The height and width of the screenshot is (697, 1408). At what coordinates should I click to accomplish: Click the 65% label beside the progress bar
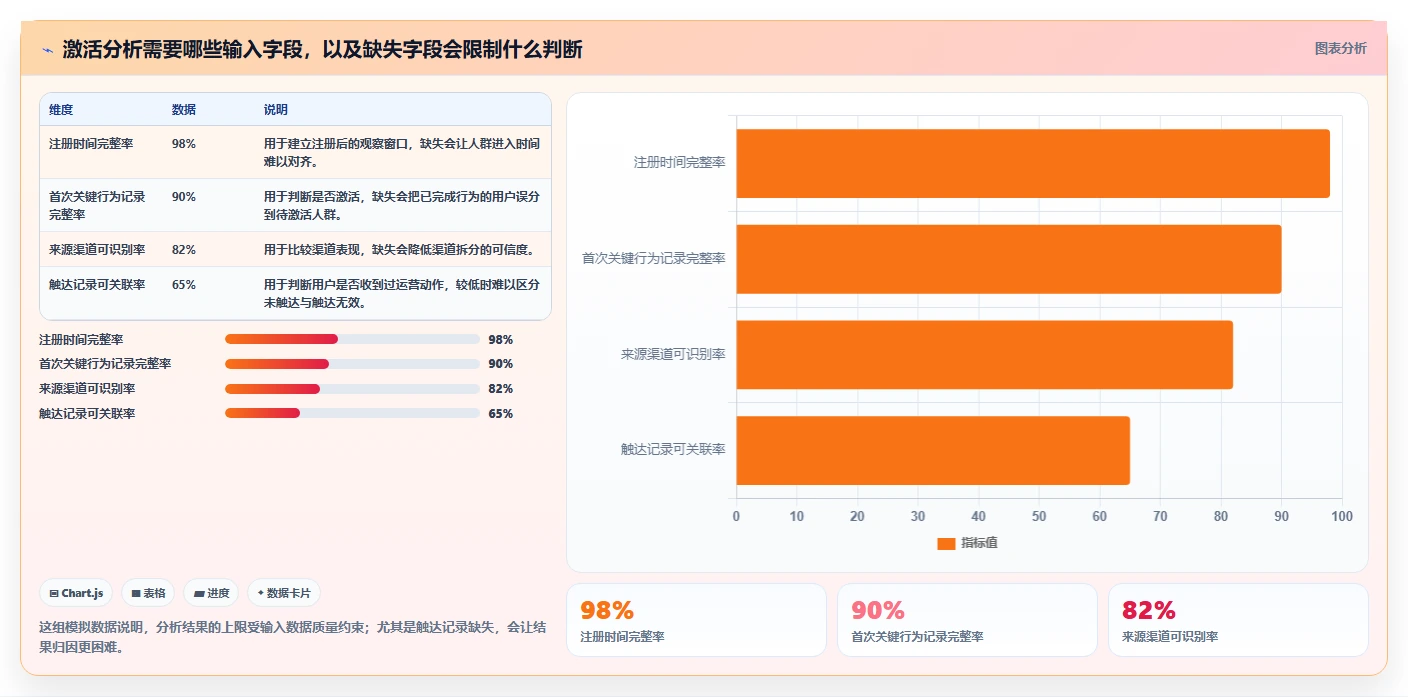click(500, 415)
